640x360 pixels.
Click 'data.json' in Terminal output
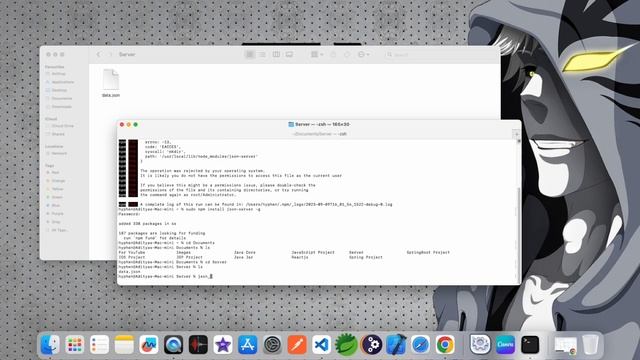(129, 271)
